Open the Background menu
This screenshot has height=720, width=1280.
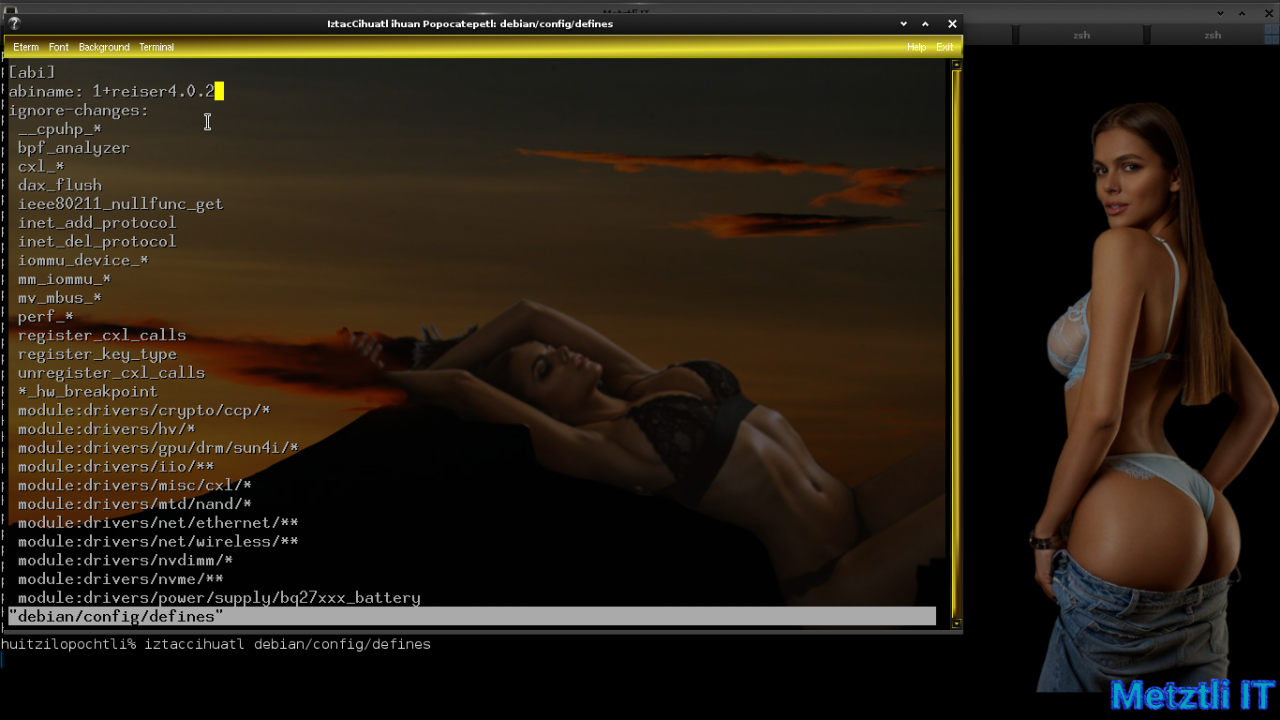click(x=104, y=47)
